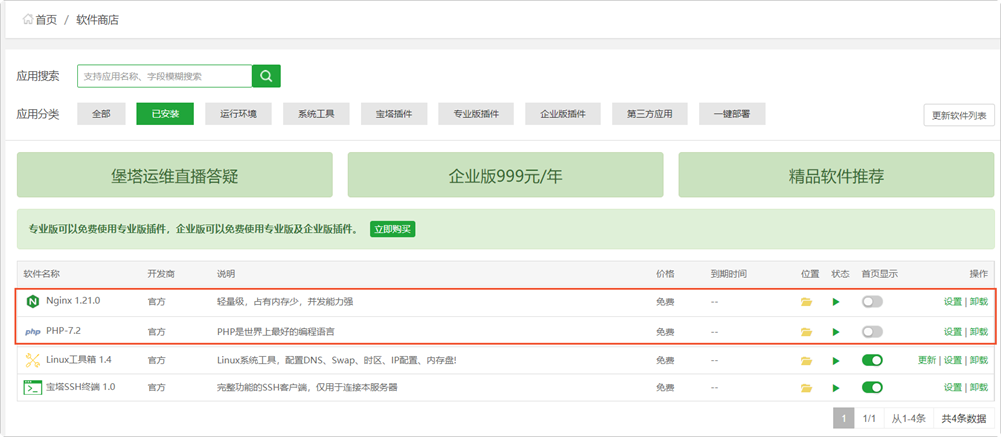Click the 软件名称 column header
The image size is (1001, 437).
tap(41, 274)
